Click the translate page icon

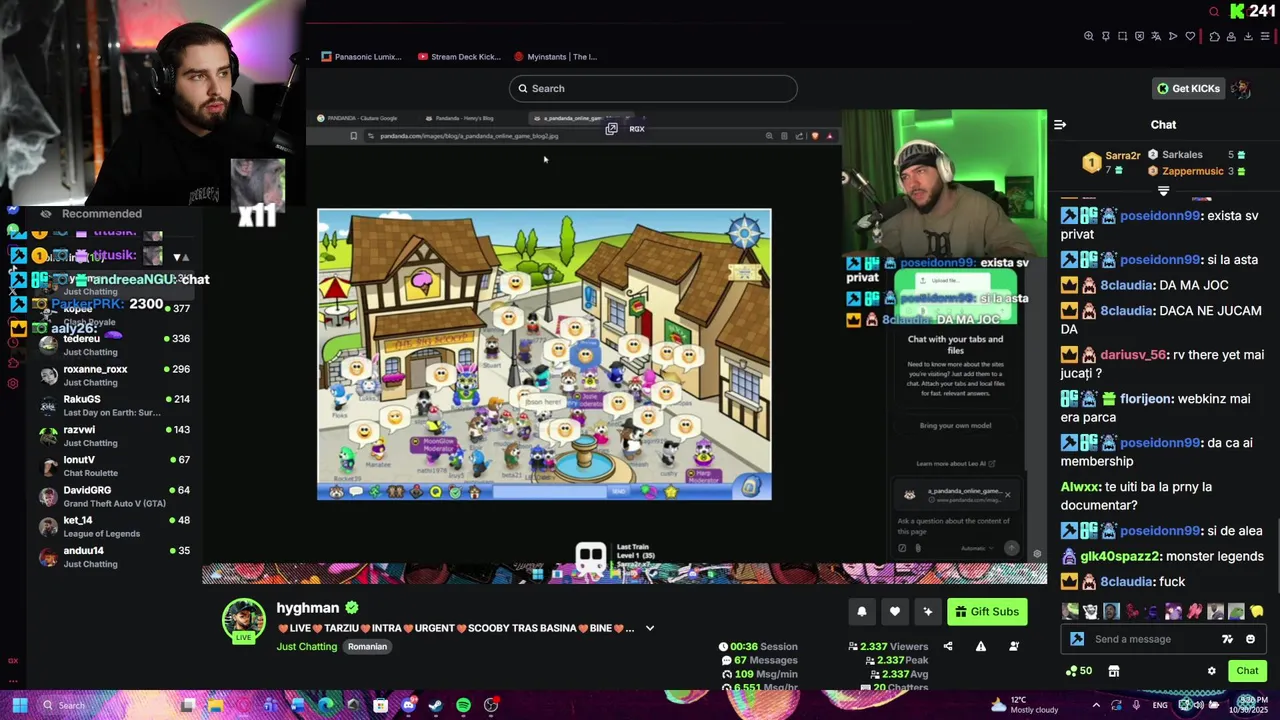tap(1156, 36)
